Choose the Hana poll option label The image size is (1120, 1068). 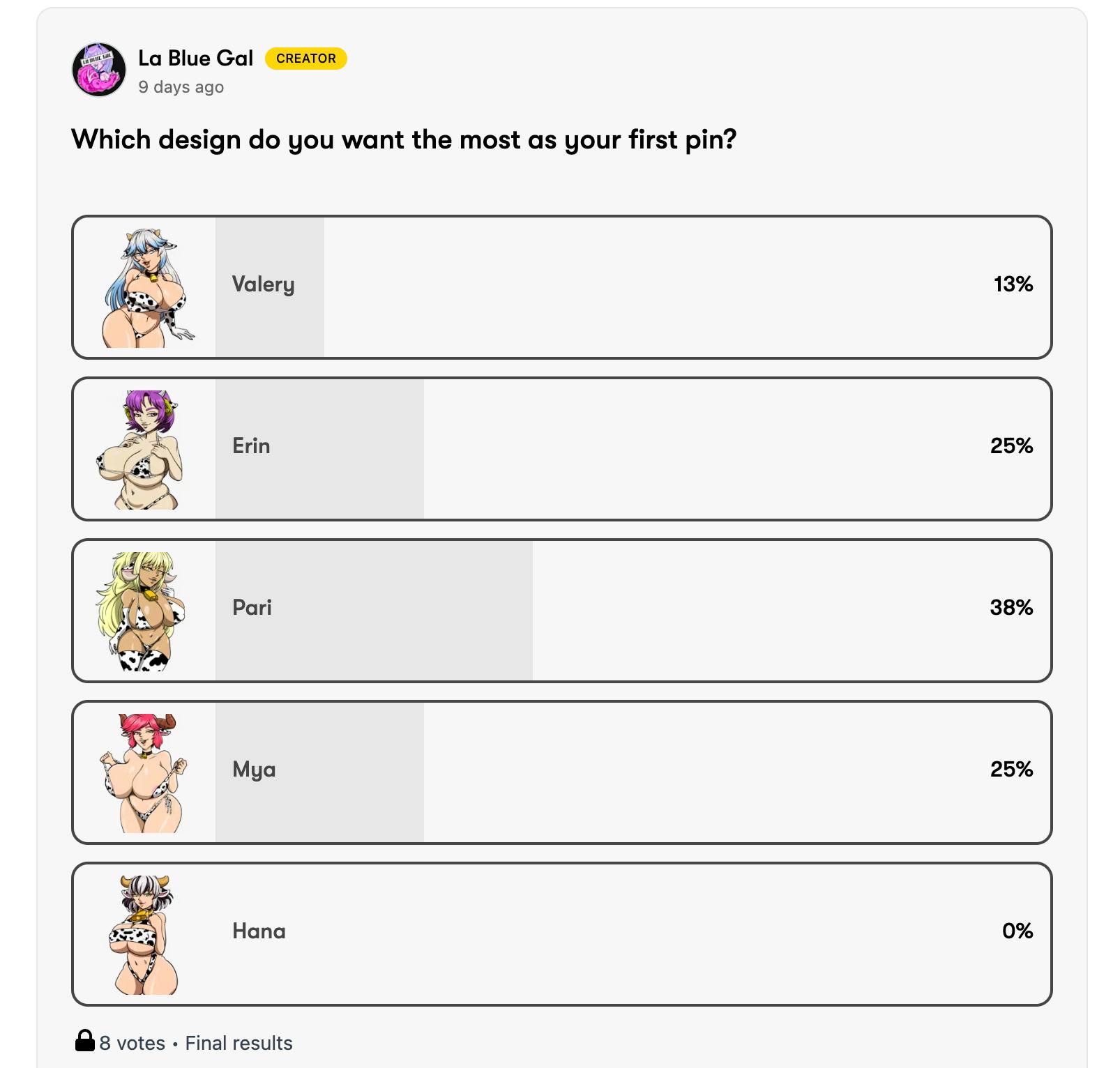[259, 931]
